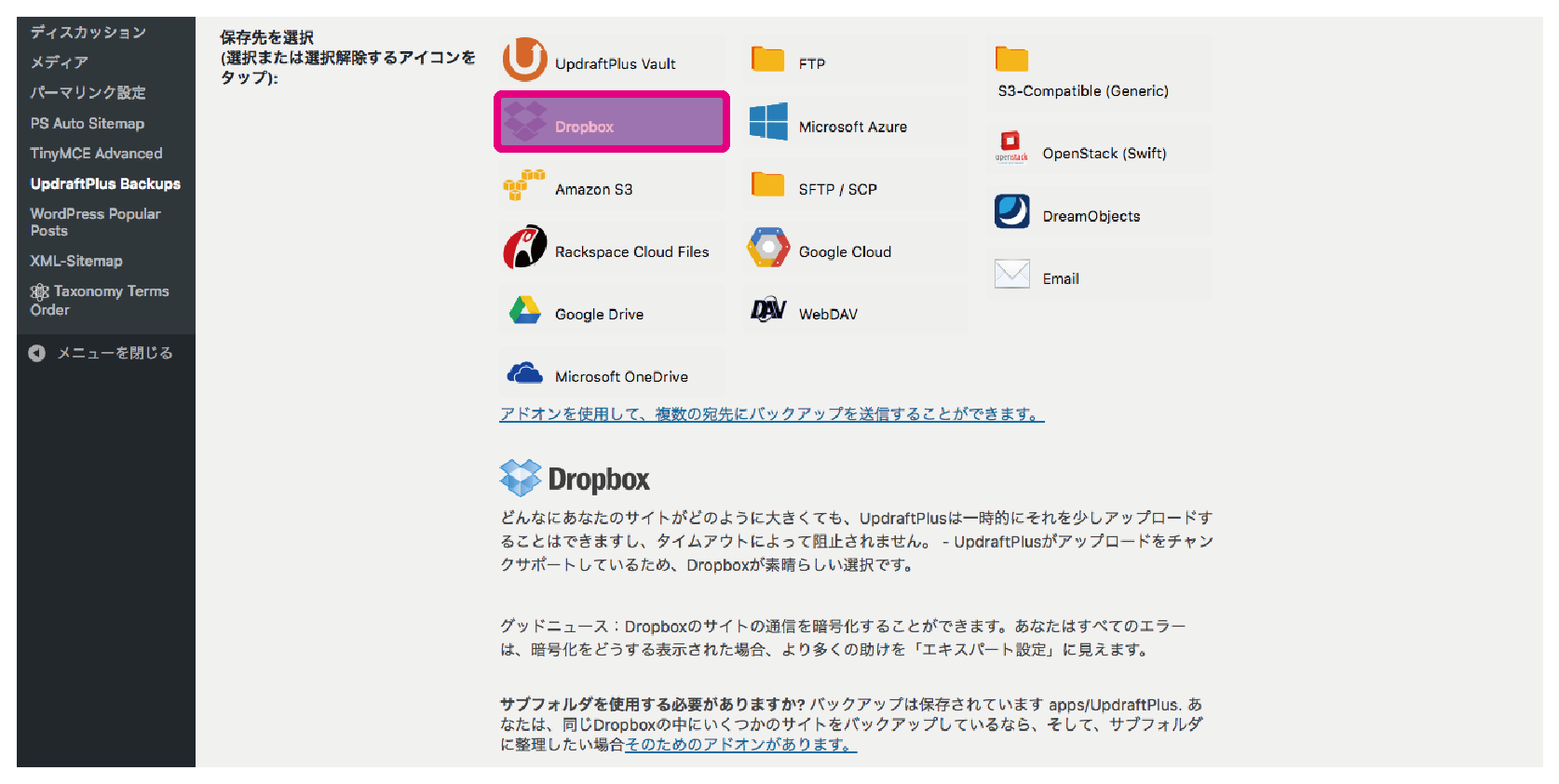Select the Microsoft OneDrive cloud icon
The width and height of the screenshot is (1559, 784).
coord(524,373)
